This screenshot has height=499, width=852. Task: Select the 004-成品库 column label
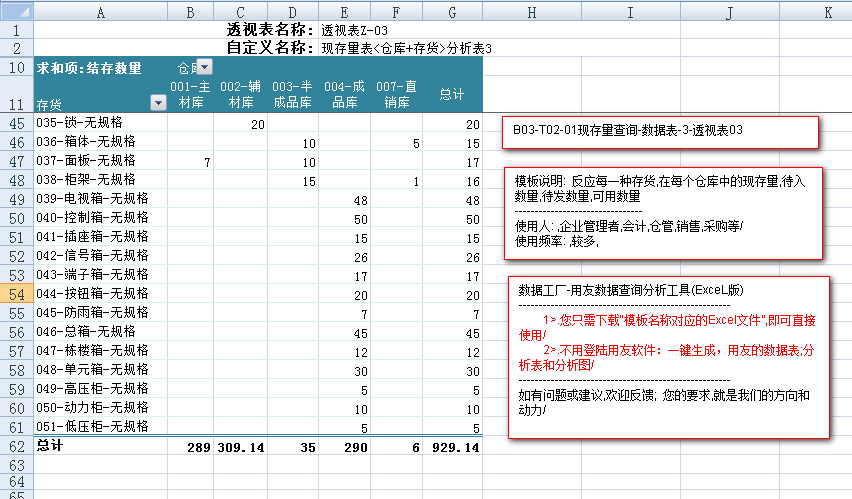click(345, 94)
